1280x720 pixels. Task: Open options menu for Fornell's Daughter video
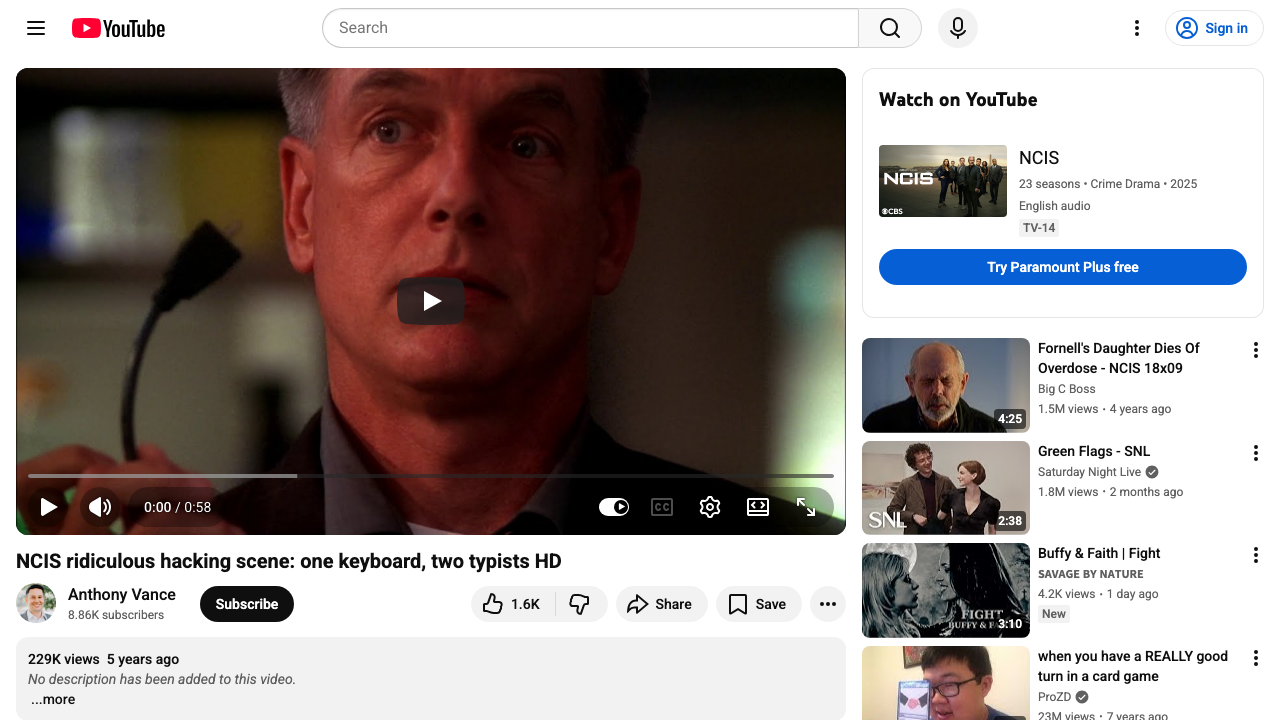tap(1256, 350)
